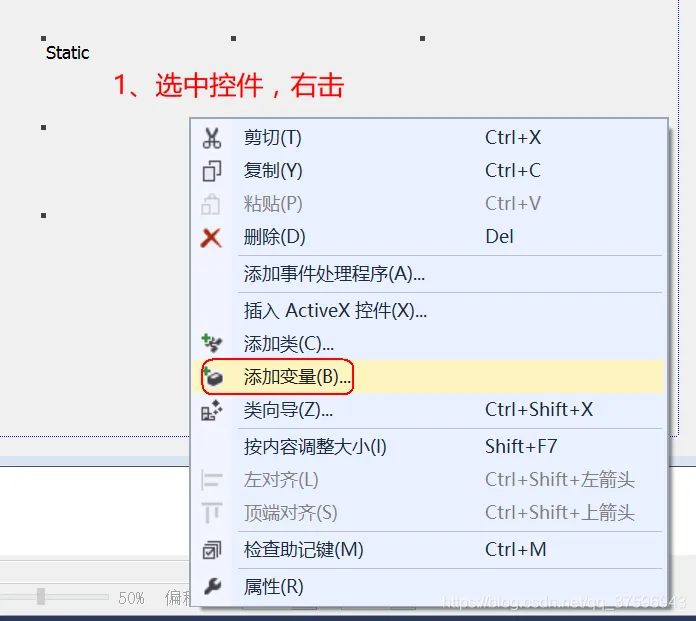
Task: Click the class wizard icon beside 类向导(Z)
Action: tap(212, 410)
